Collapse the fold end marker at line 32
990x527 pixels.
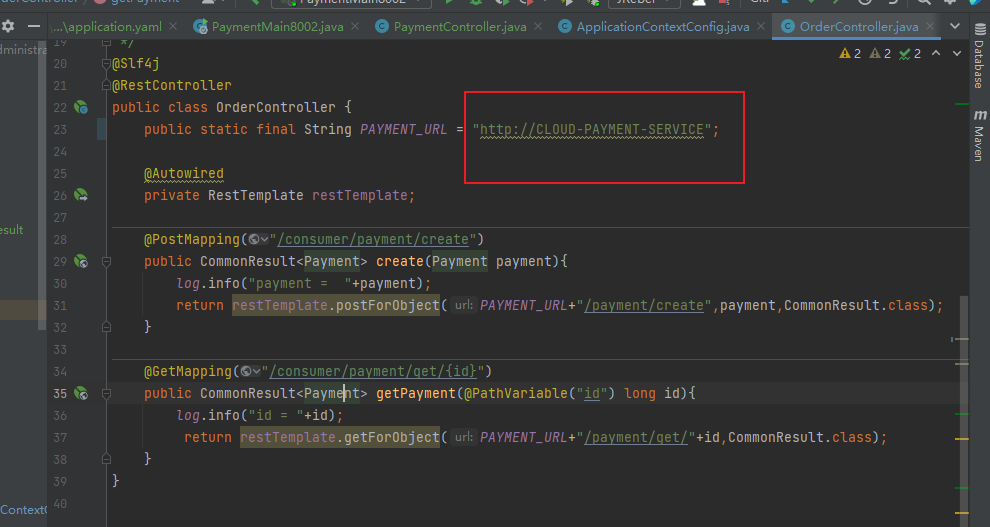click(x=106, y=327)
